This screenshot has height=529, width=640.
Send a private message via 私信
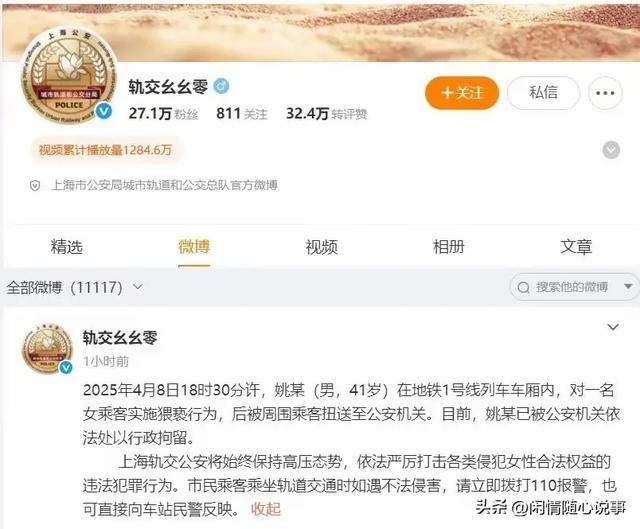pos(543,93)
